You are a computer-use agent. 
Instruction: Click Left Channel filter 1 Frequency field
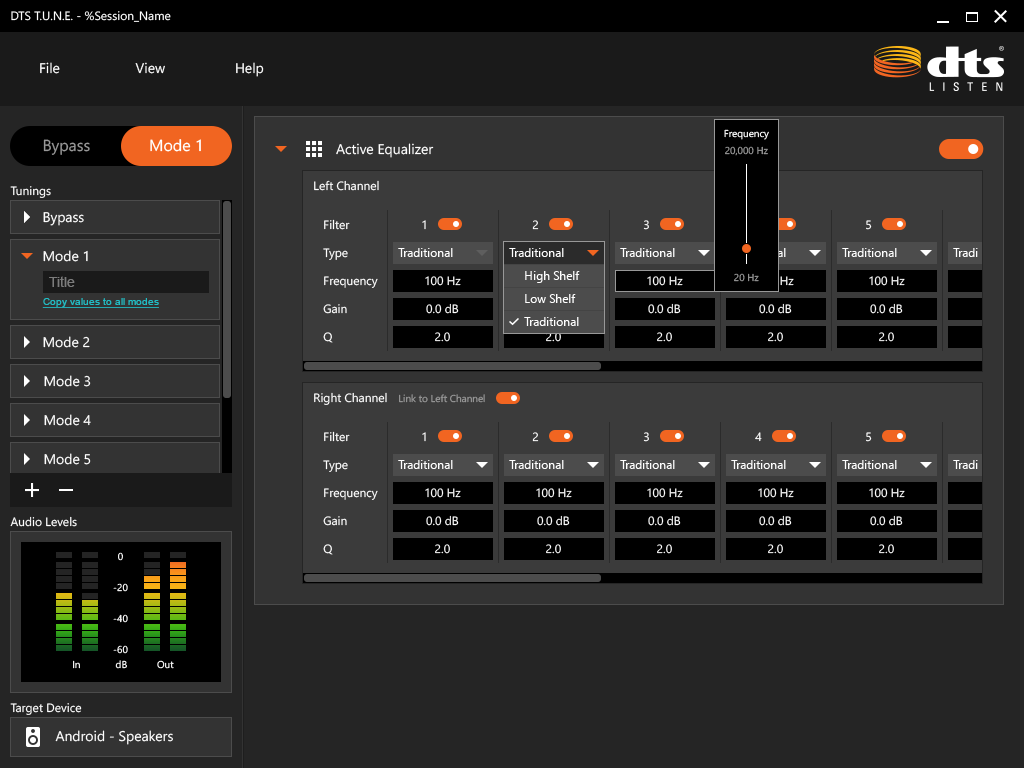click(x=443, y=281)
